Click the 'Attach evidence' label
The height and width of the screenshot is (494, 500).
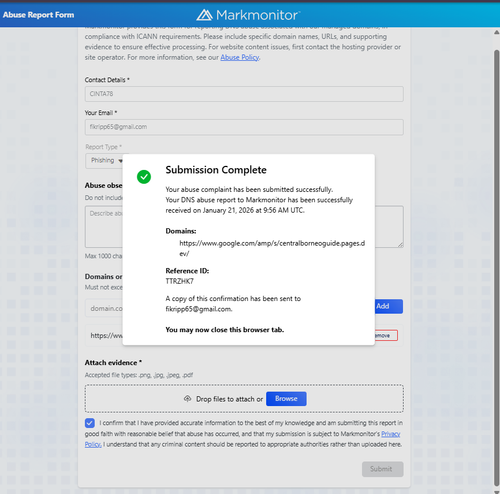[x=113, y=363]
